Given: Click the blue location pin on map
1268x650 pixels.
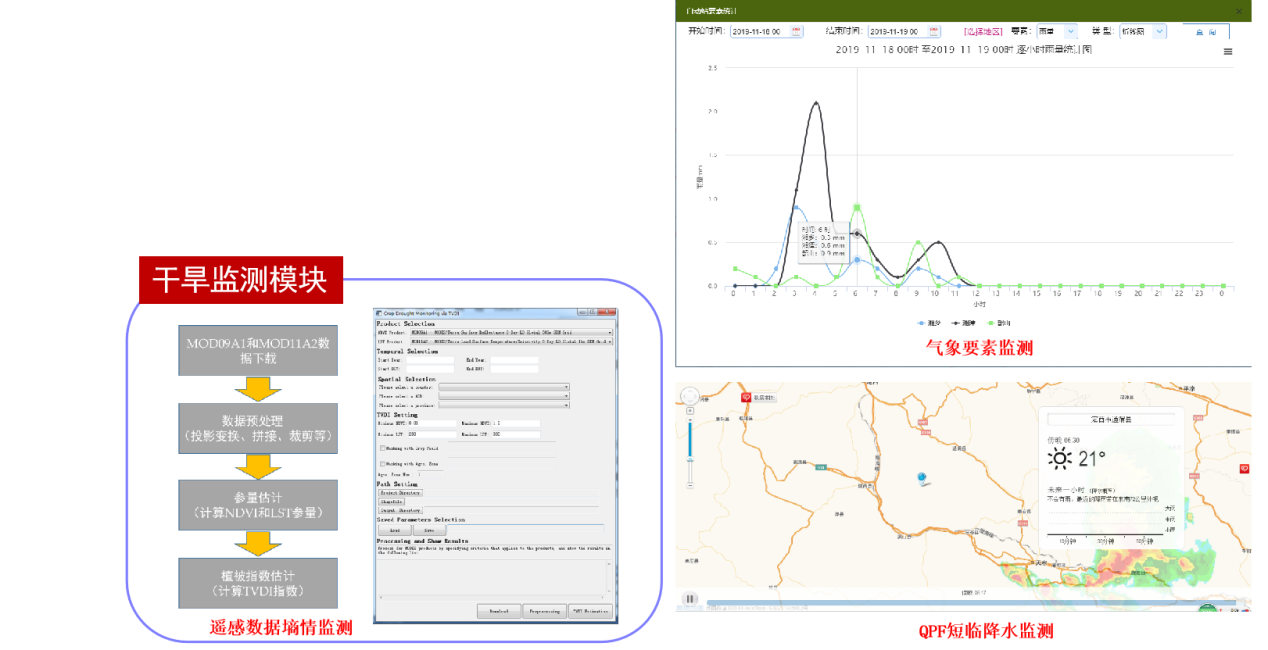Looking at the screenshot, I should 922,480.
